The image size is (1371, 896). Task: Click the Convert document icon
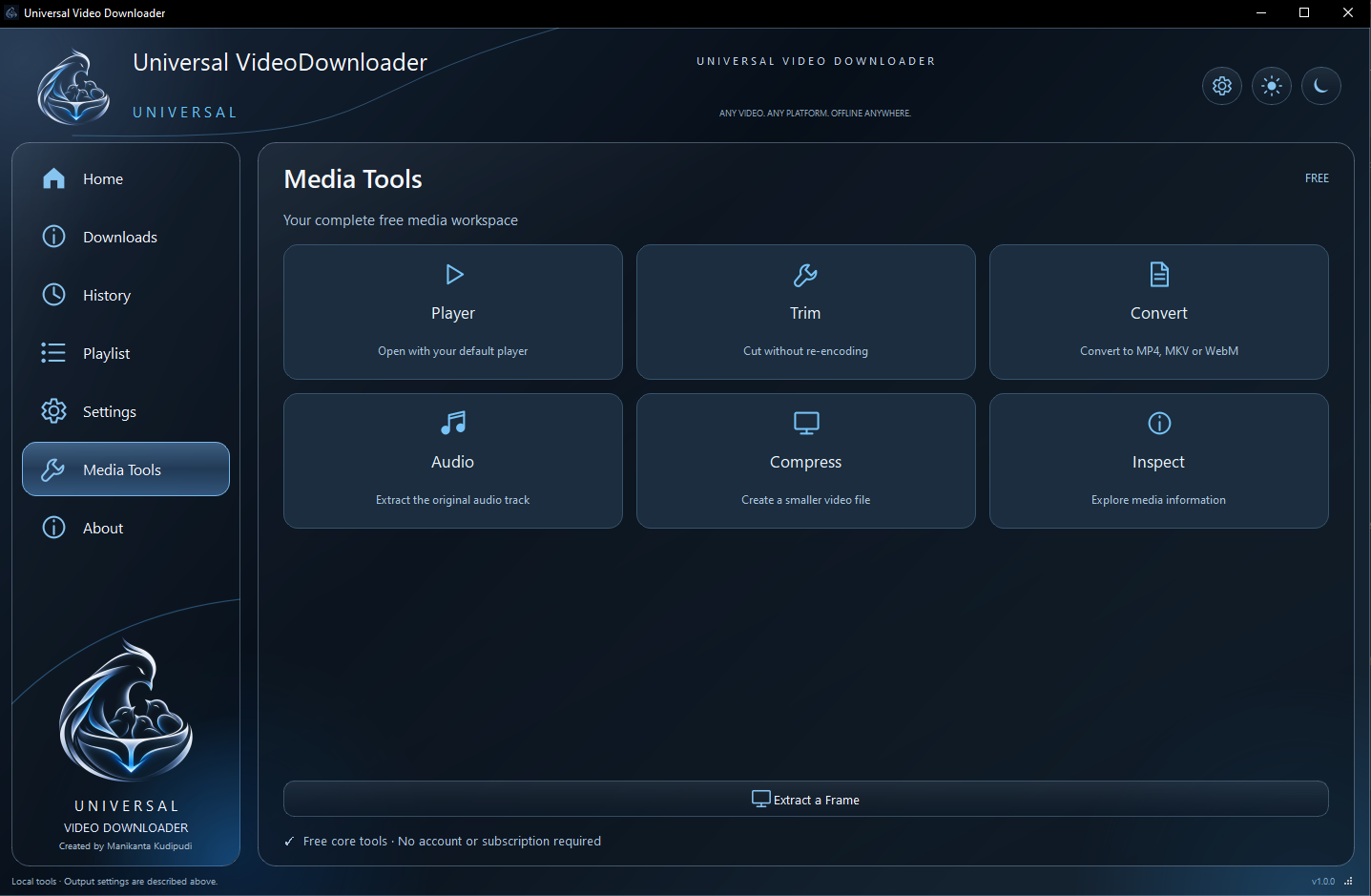point(1159,275)
